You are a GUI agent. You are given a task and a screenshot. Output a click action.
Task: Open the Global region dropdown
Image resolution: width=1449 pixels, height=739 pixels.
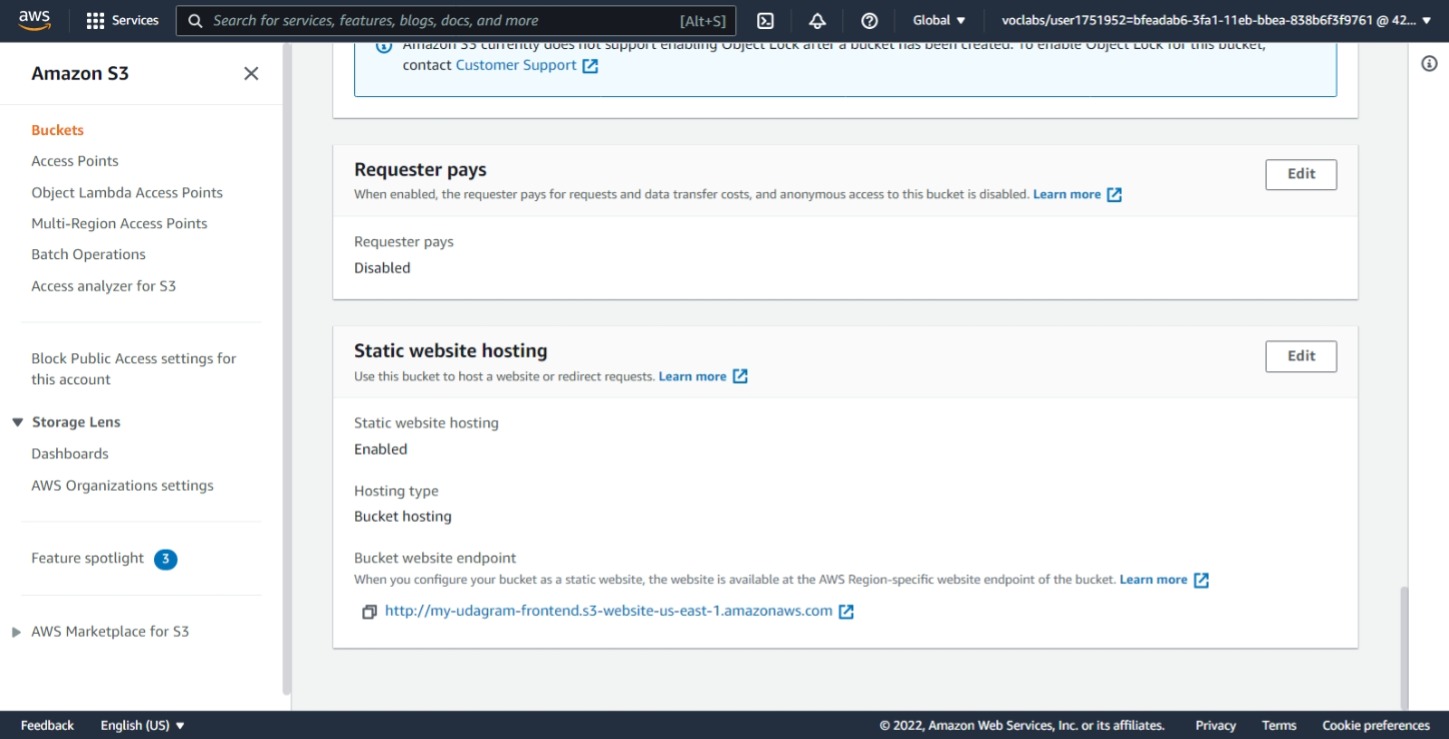click(x=937, y=19)
